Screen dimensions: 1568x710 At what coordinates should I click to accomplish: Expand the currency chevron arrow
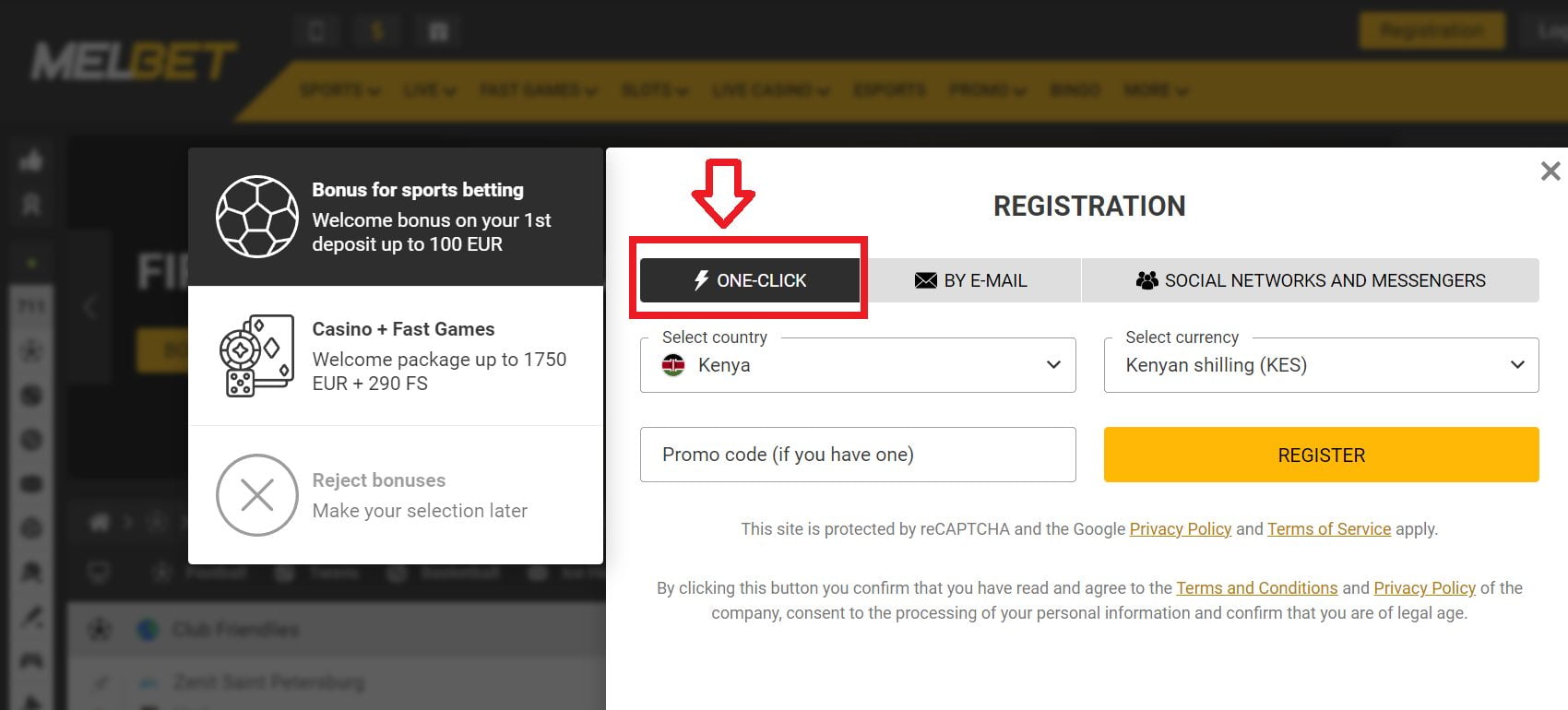click(x=1517, y=365)
